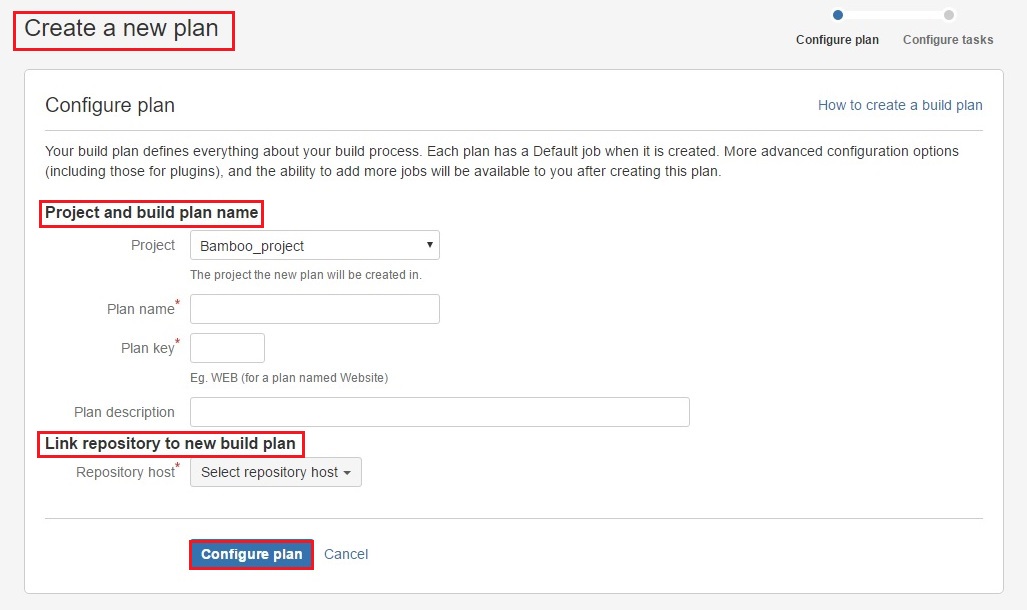Click the Project and build plan name heading
The image size is (1027, 610).
pyautogui.click(x=151, y=213)
